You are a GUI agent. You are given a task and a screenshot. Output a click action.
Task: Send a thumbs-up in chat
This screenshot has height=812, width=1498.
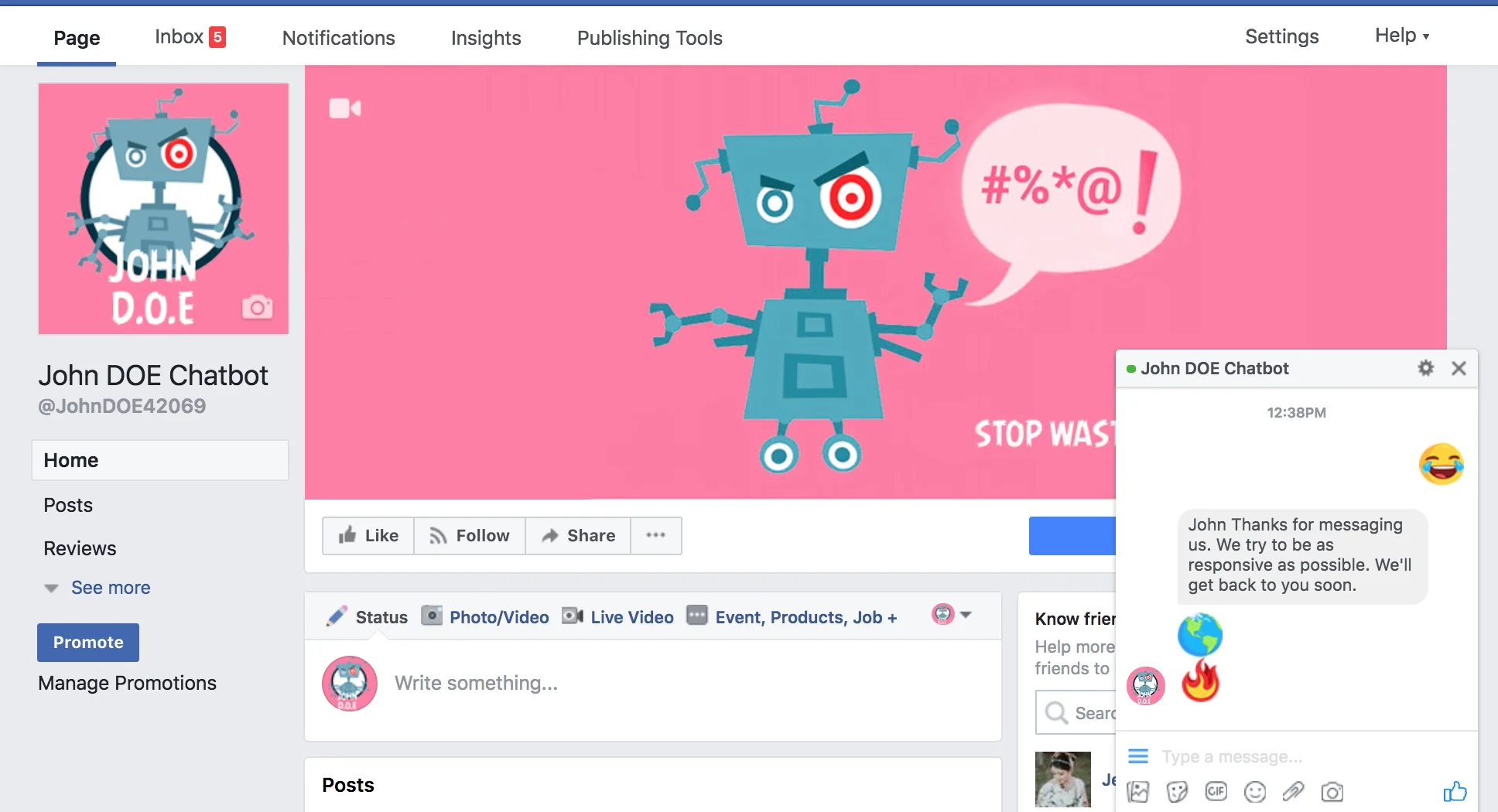[1455, 791]
